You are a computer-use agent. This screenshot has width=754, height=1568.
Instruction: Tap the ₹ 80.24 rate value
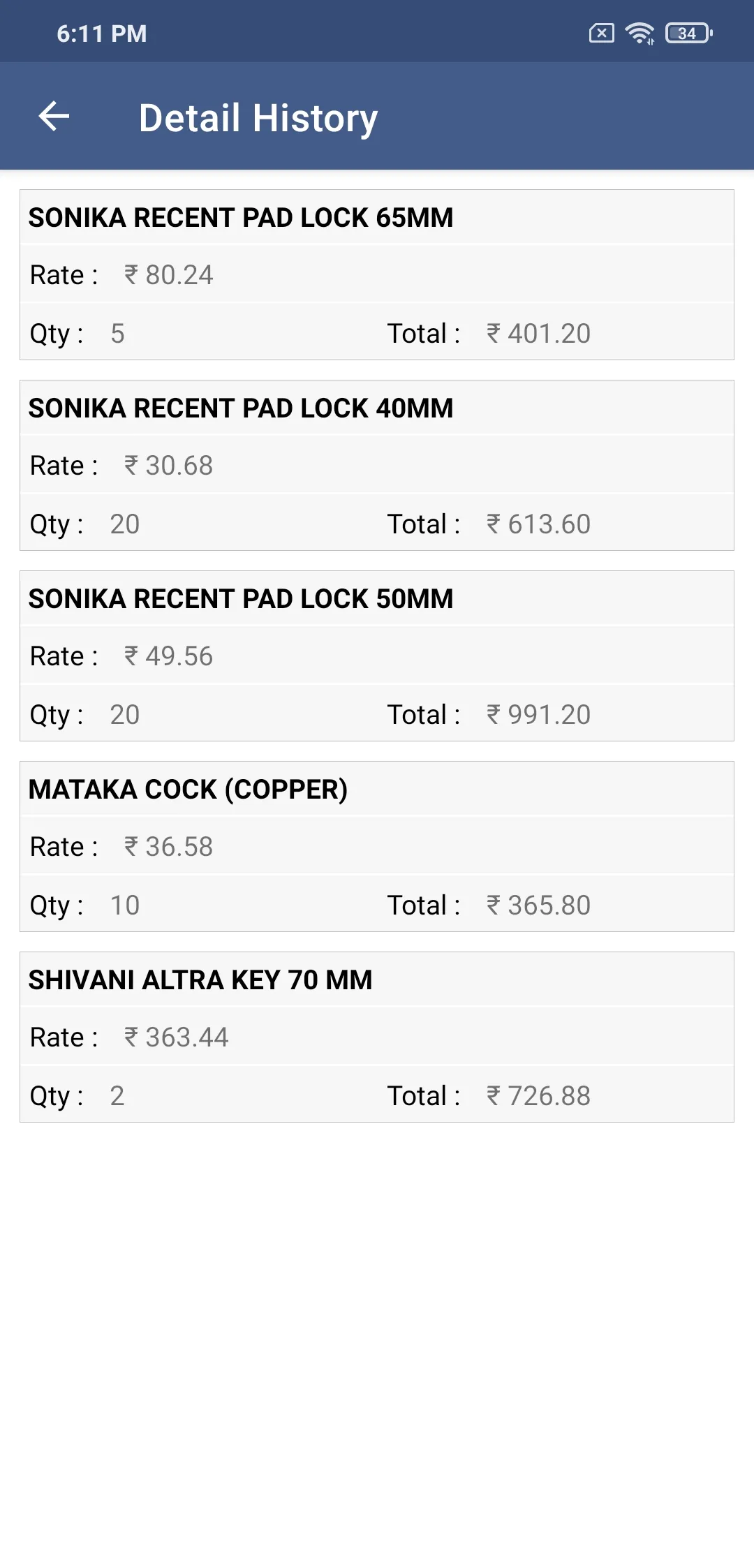[x=169, y=275]
